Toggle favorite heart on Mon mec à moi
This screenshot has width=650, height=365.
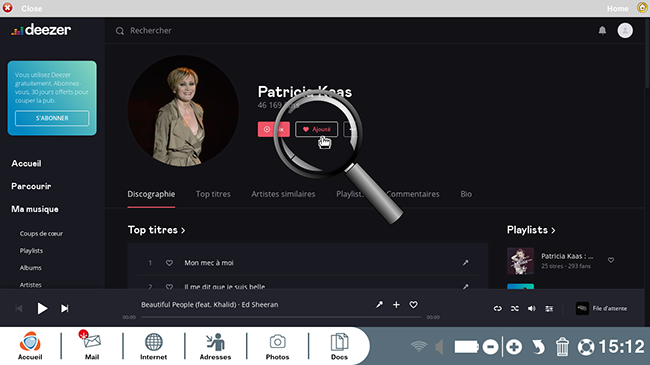point(169,263)
